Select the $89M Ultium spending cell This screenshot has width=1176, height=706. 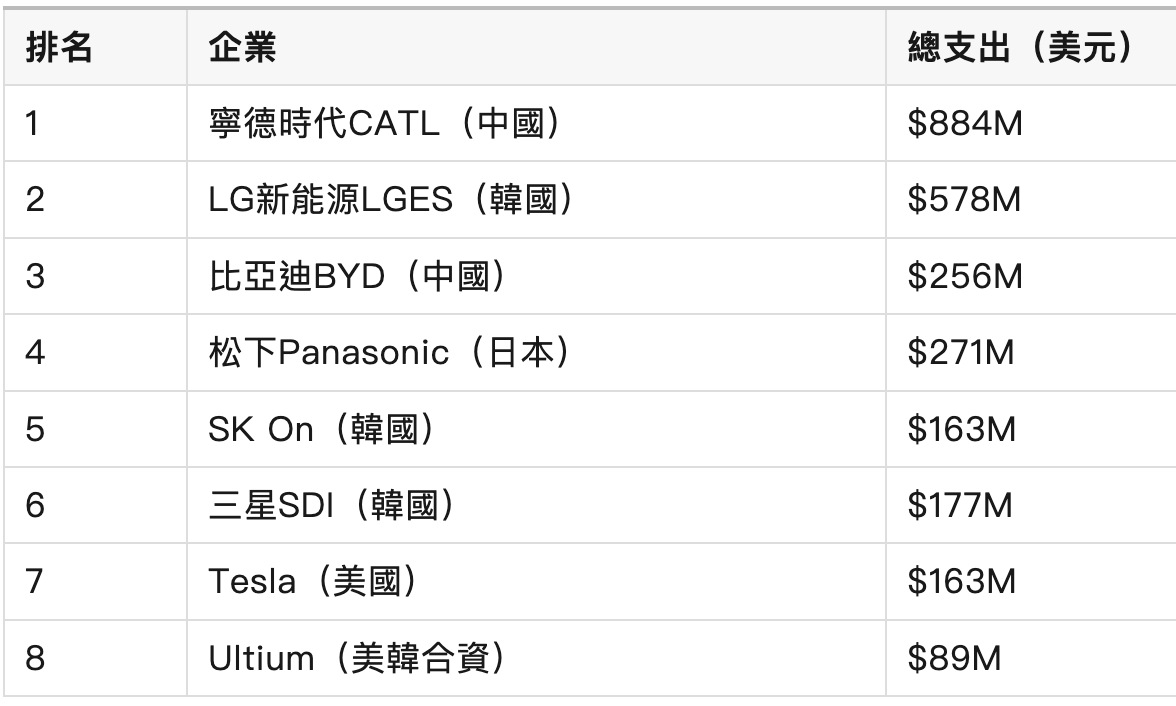pos(953,659)
